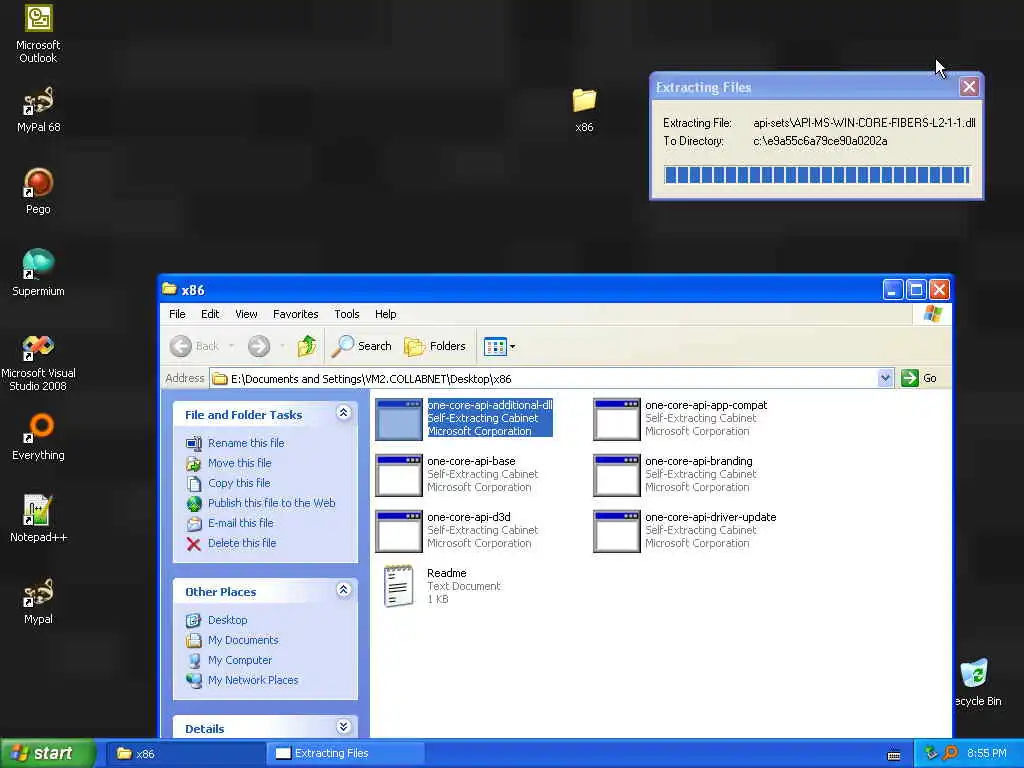The height and width of the screenshot is (768, 1024).
Task: Select Microsoft Visual Studio 2008 shortcut
Action: tap(38, 362)
